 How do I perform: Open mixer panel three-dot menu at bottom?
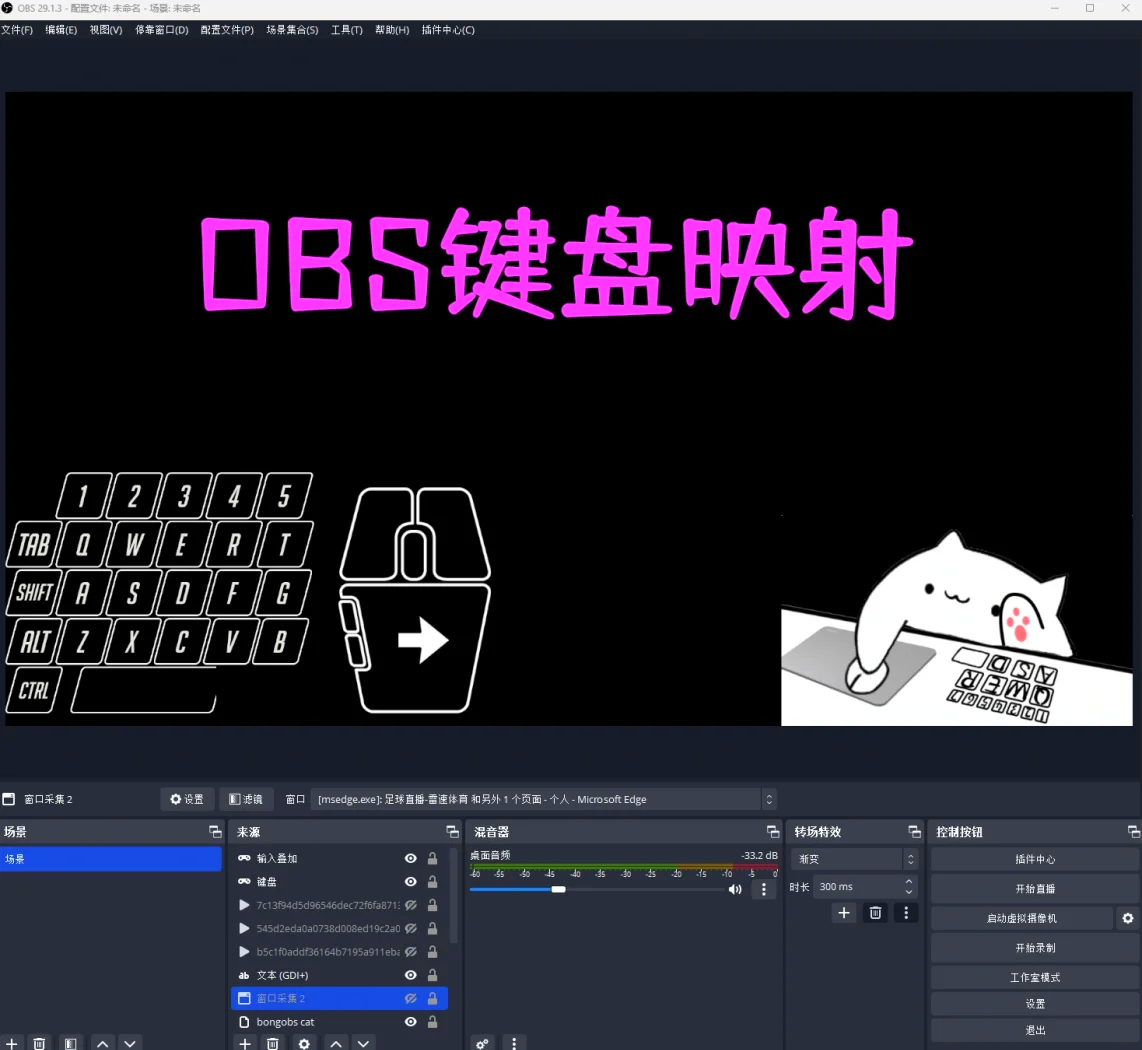pos(513,1043)
